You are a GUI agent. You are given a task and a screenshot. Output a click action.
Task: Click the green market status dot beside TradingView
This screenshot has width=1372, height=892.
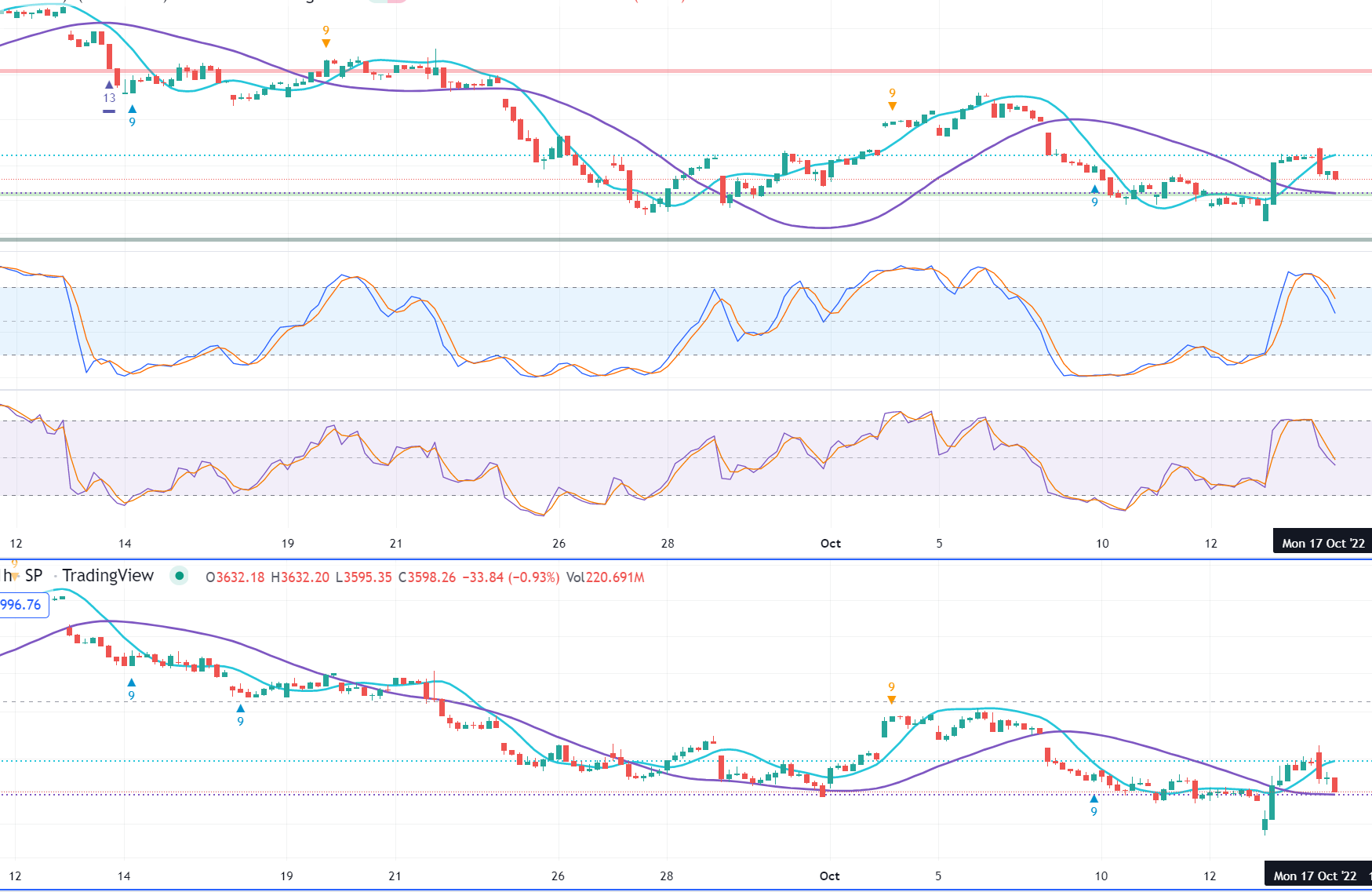pos(180,576)
